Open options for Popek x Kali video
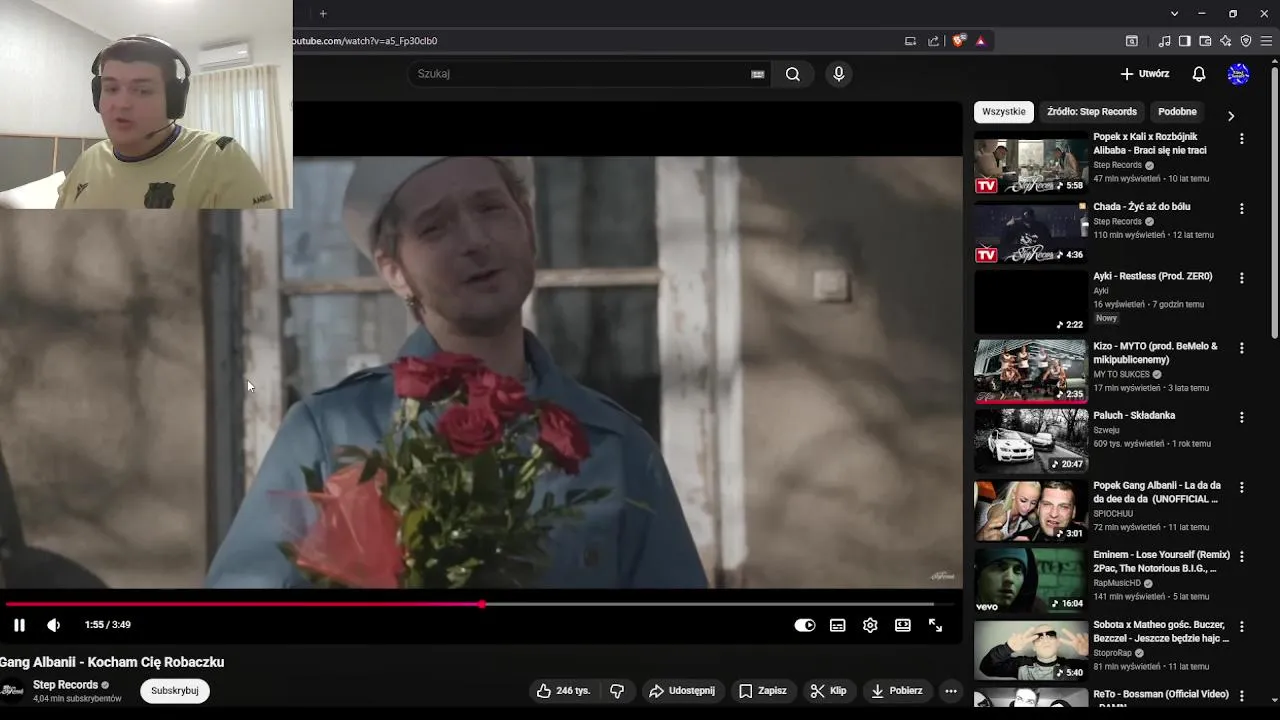 point(1242,139)
